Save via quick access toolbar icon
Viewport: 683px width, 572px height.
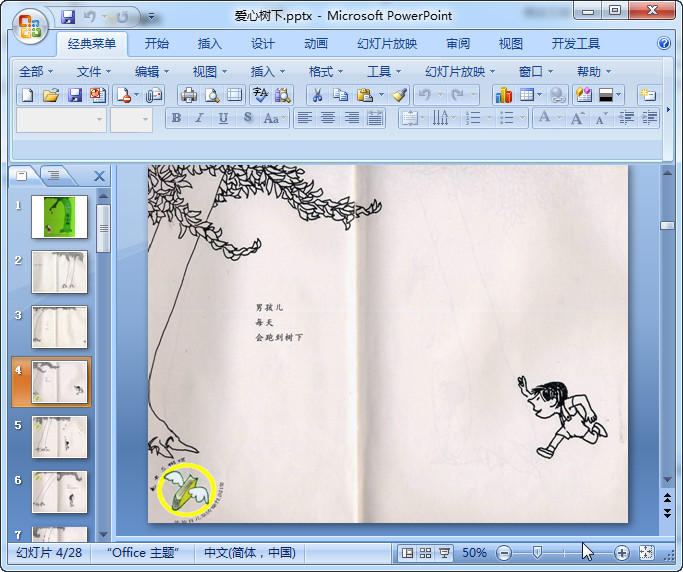(68, 17)
